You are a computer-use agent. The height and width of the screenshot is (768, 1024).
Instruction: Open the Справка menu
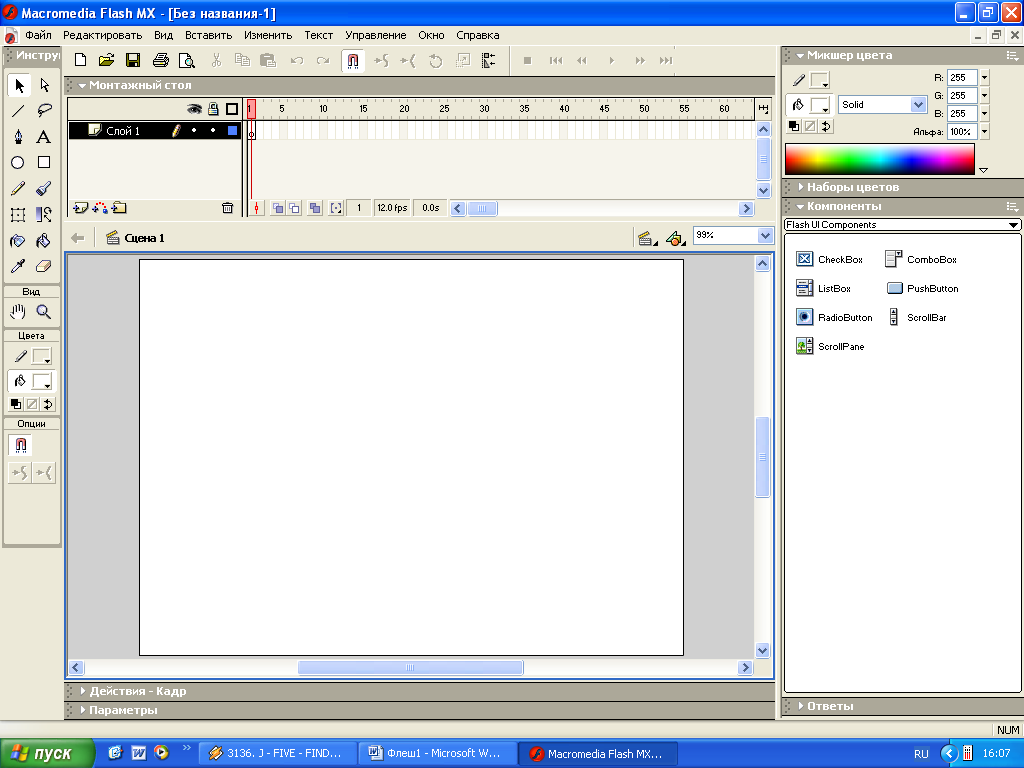coord(477,35)
